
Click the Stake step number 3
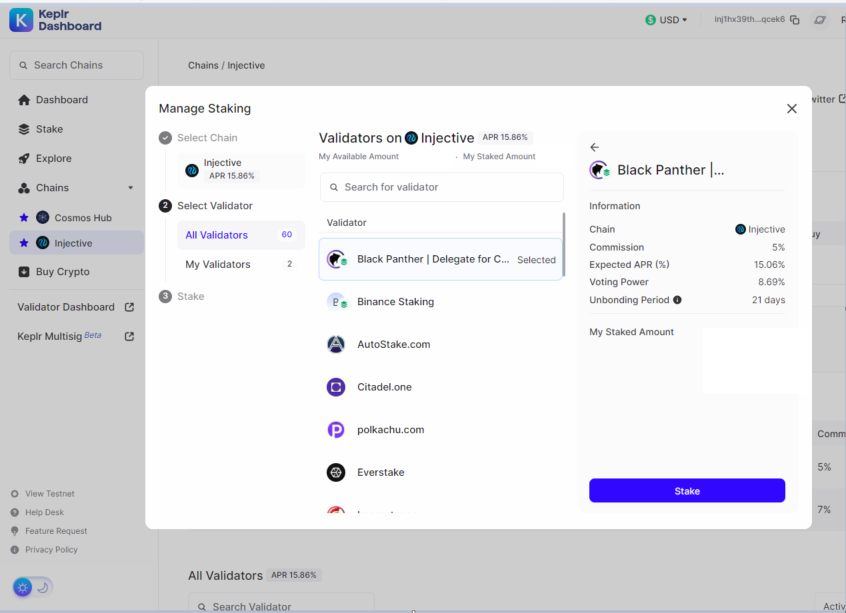click(x=165, y=296)
